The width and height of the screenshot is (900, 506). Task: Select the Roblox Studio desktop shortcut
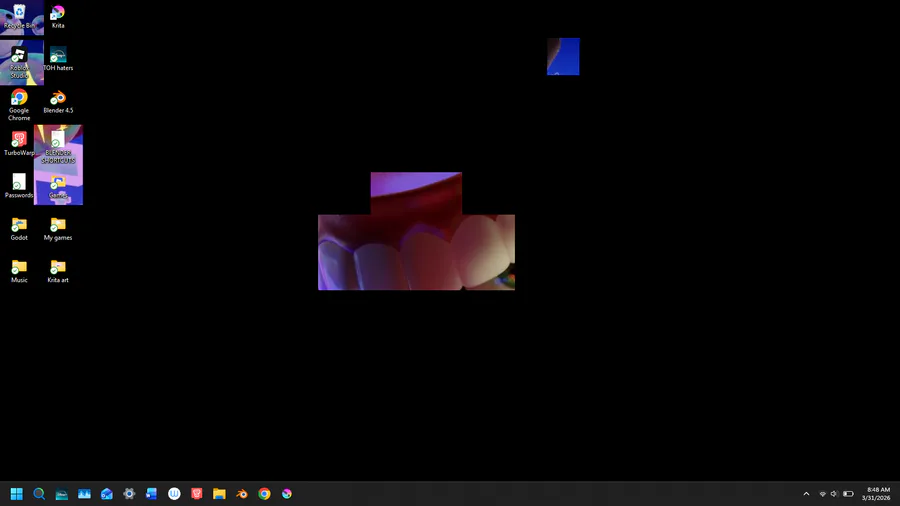(x=19, y=63)
